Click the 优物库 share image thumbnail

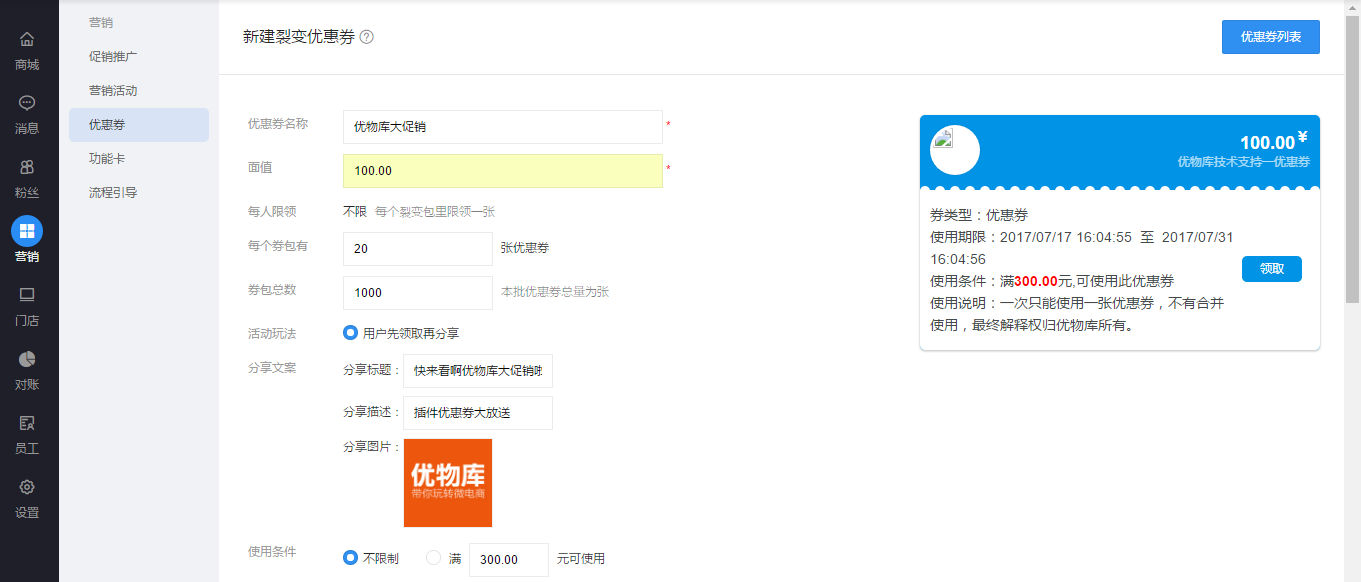click(447, 483)
